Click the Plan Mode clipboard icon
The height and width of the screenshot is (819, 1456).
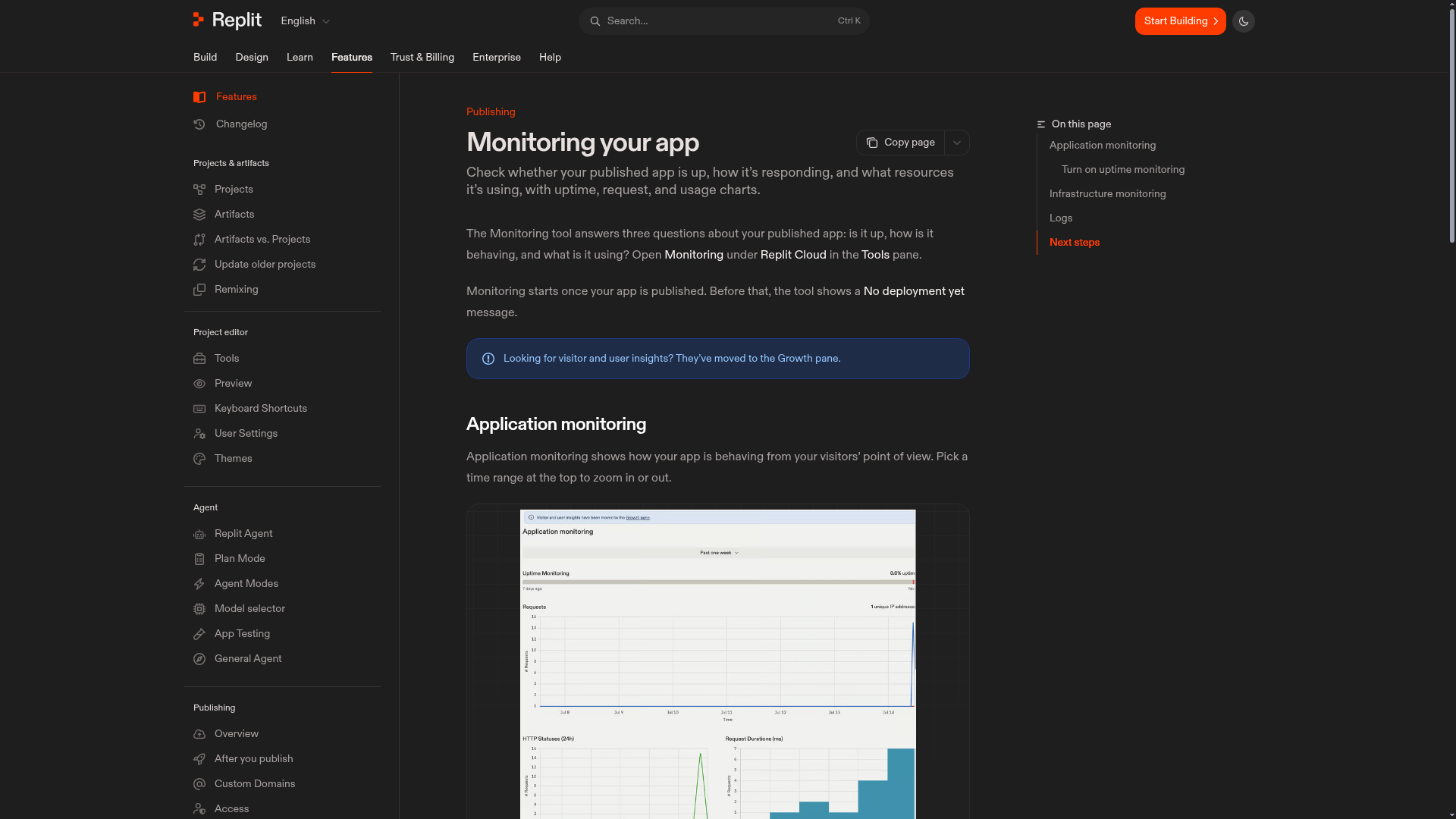pos(199,559)
